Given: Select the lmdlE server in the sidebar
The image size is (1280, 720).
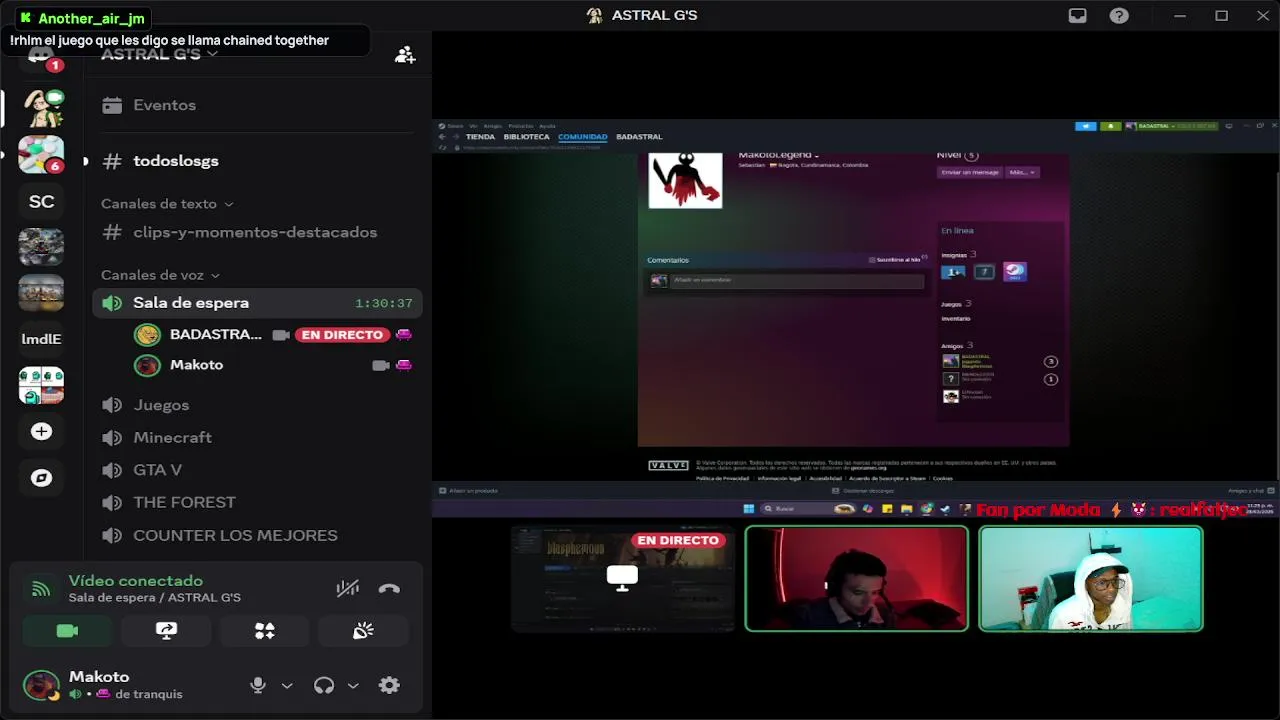Looking at the screenshot, I should (41, 339).
